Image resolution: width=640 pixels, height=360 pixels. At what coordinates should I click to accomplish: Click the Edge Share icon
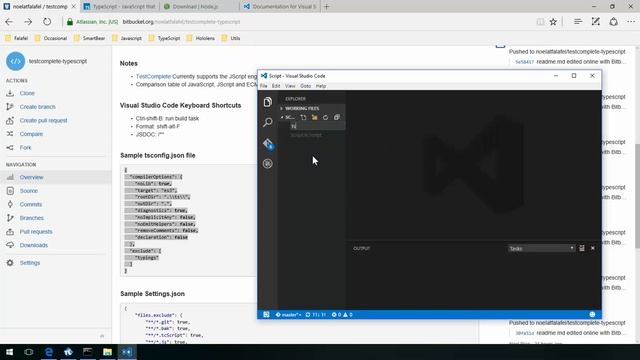click(x=613, y=22)
